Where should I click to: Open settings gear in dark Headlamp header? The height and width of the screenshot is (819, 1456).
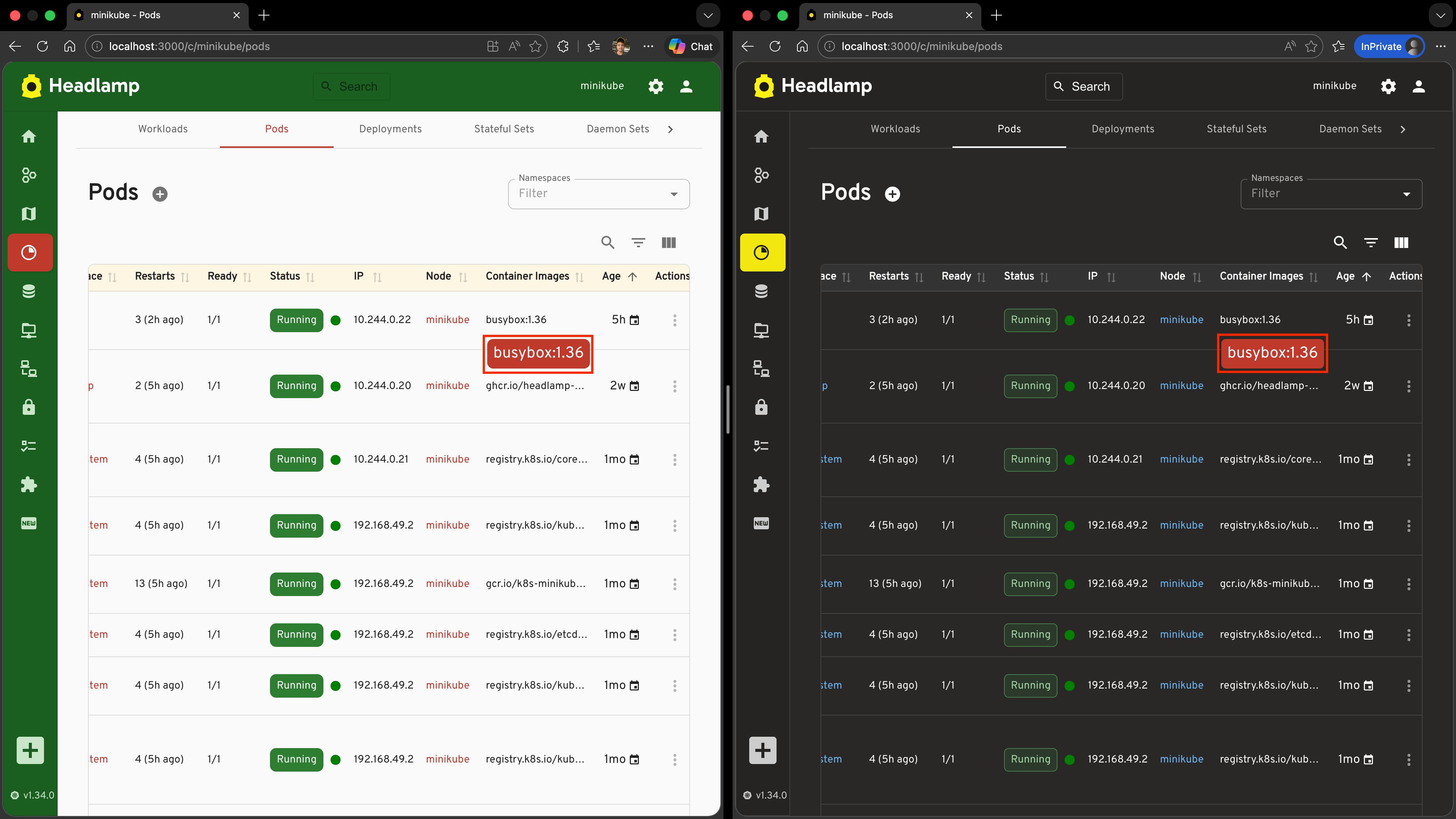click(x=1388, y=86)
